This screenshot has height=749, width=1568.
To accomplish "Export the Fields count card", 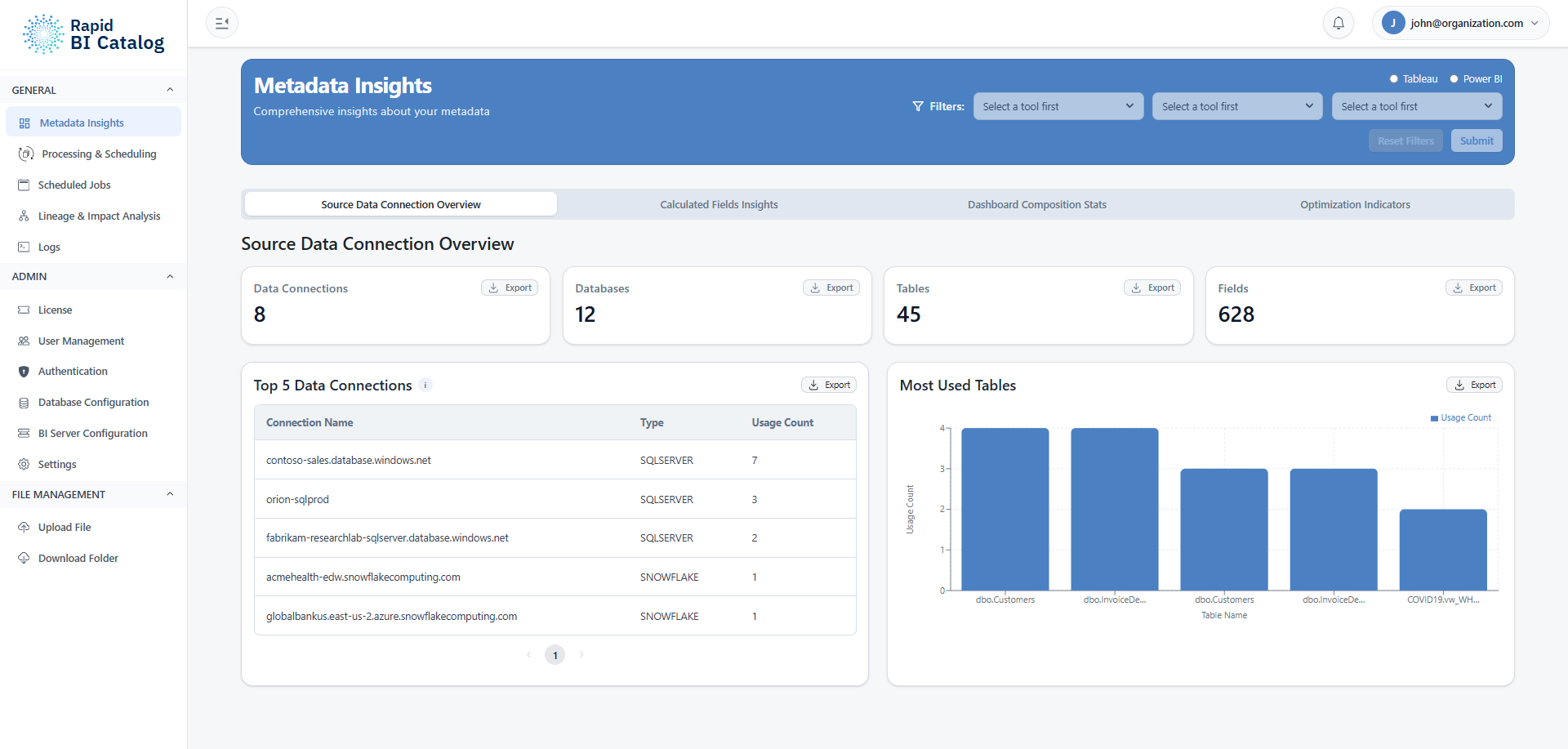I will [x=1474, y=288].
